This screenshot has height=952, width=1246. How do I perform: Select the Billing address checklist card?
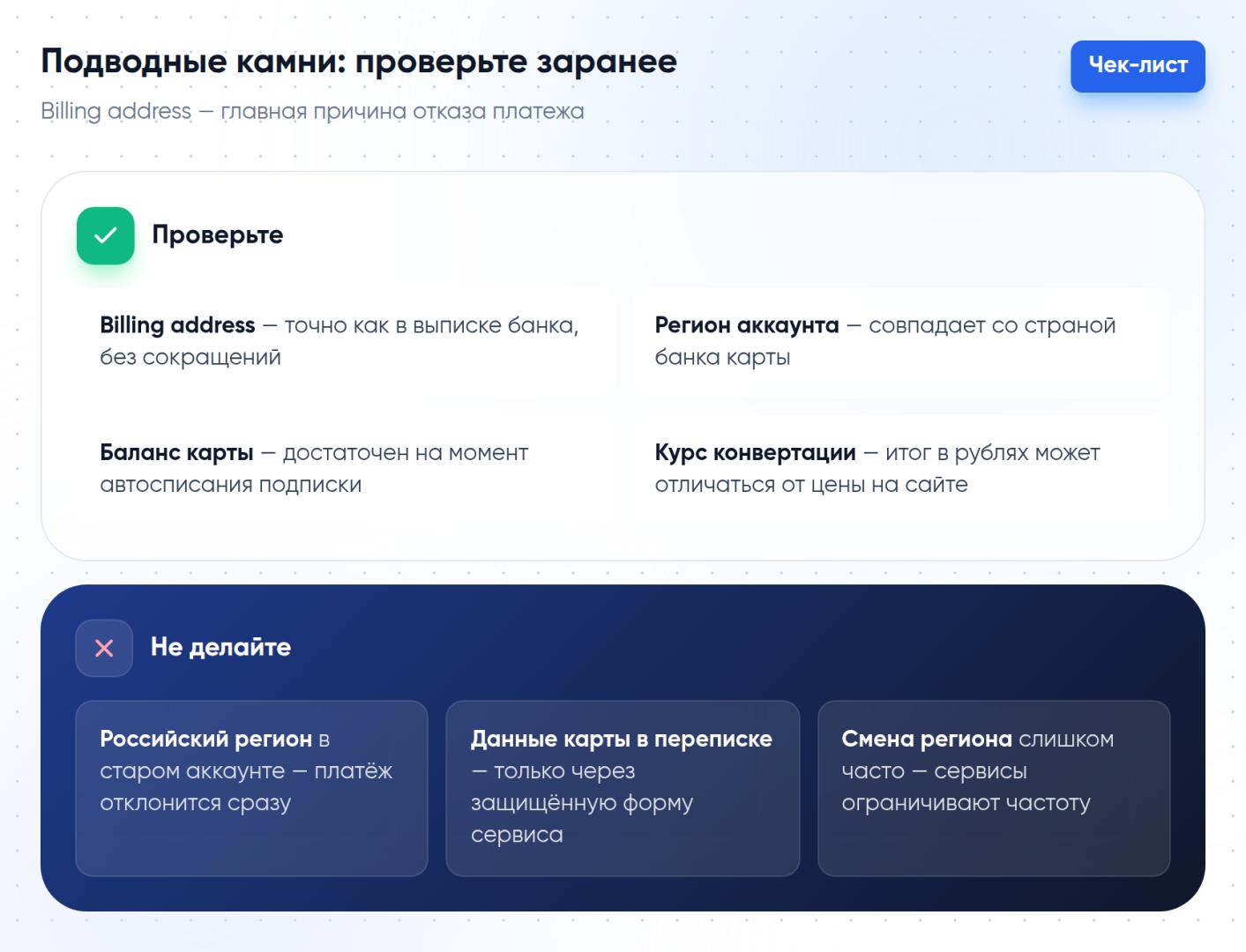345,342
